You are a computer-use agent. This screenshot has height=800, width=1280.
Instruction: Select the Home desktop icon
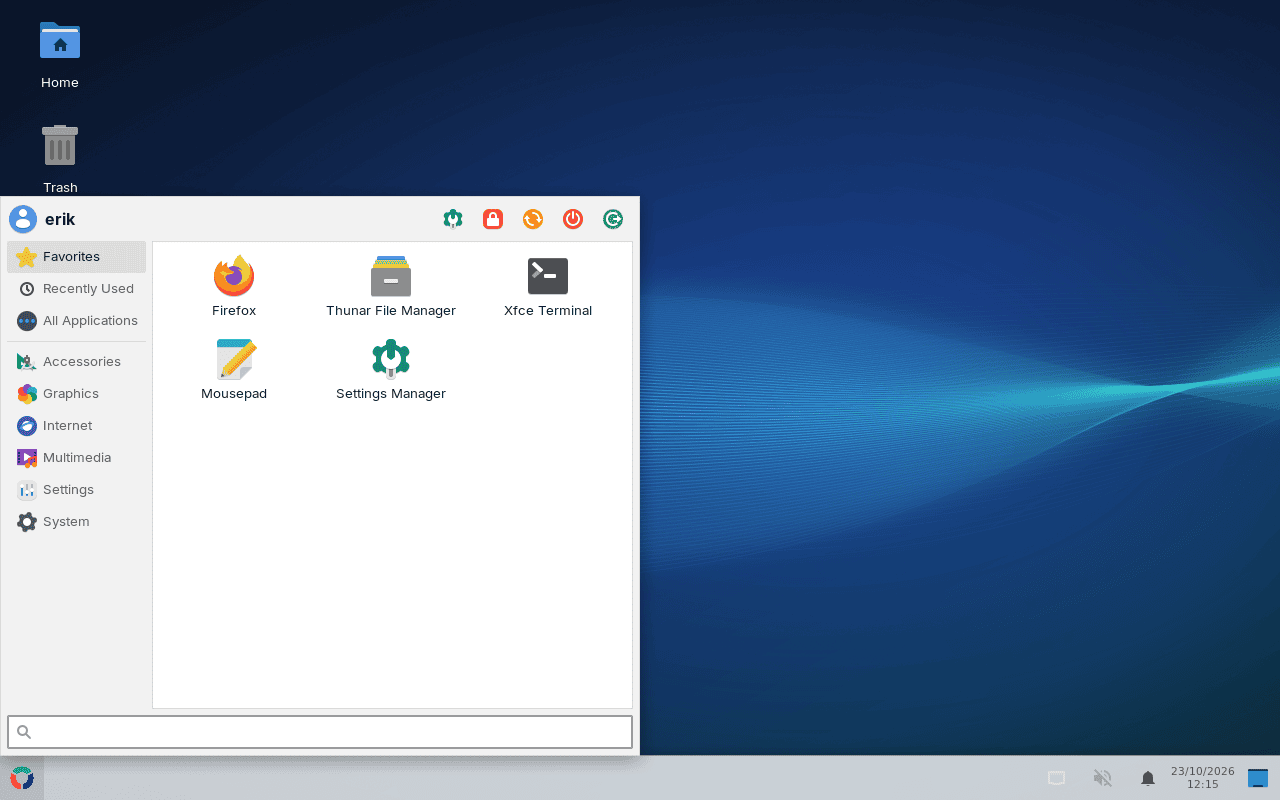pos(60,55)
